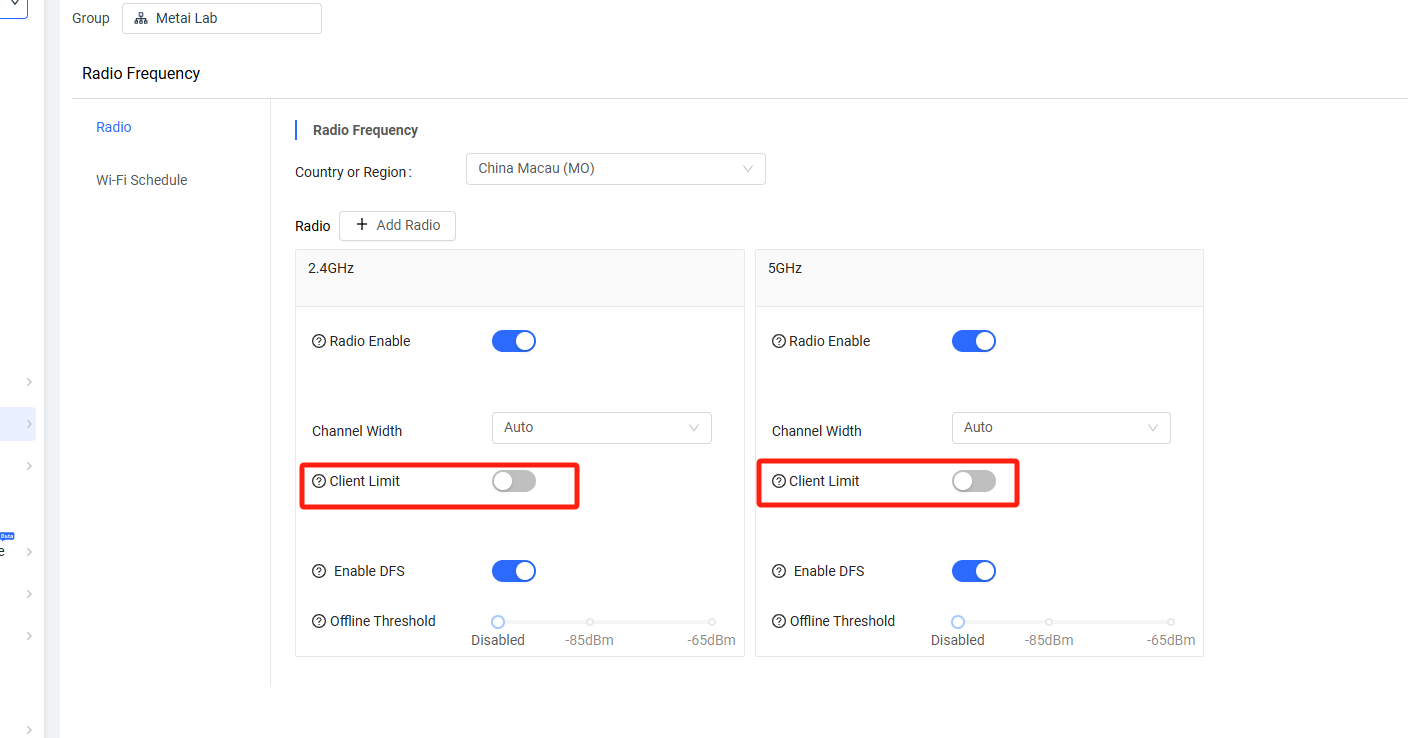The image size is (1408, 738).
Task: Click help icon beside 2.4GHz Enable DFS
Action: (319, 571)
